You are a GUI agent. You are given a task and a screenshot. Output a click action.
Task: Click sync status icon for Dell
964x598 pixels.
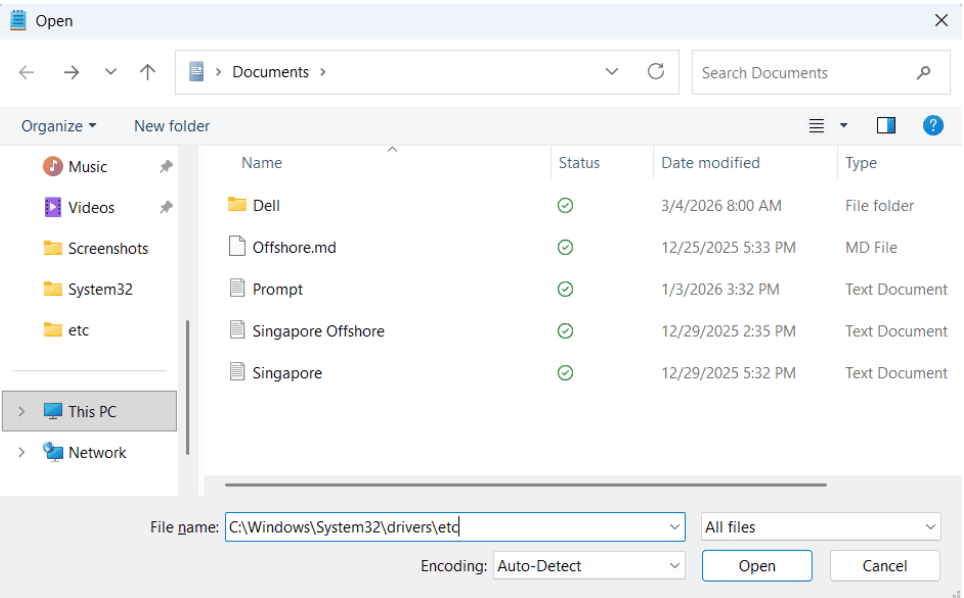point(565,205)
